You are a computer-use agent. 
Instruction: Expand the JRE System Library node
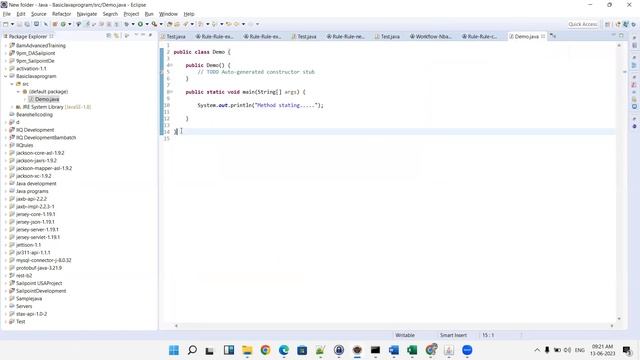(x=12, y=107)
